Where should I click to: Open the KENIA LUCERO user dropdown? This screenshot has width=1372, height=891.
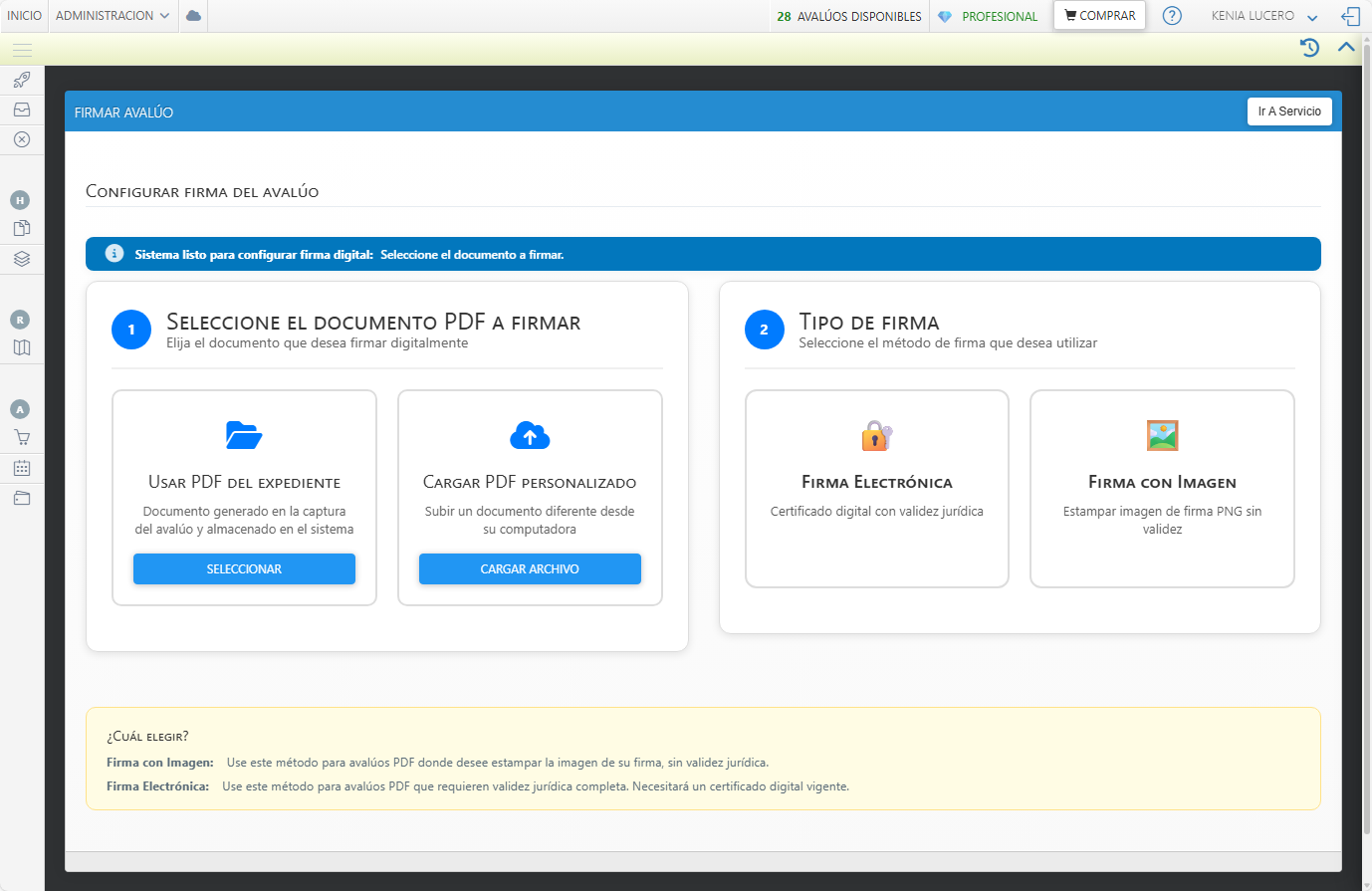click(x=1263, y=16)
